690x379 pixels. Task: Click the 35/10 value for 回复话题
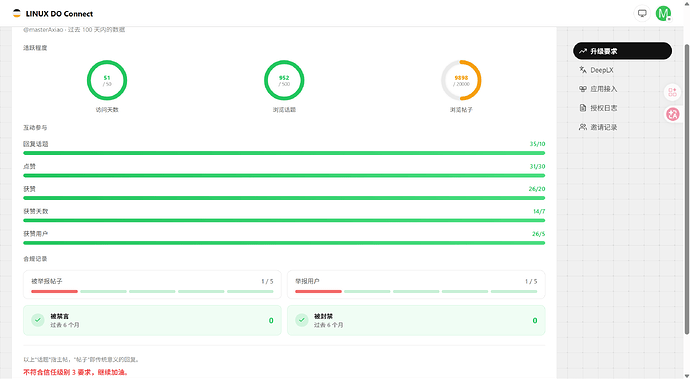[537, 144]
